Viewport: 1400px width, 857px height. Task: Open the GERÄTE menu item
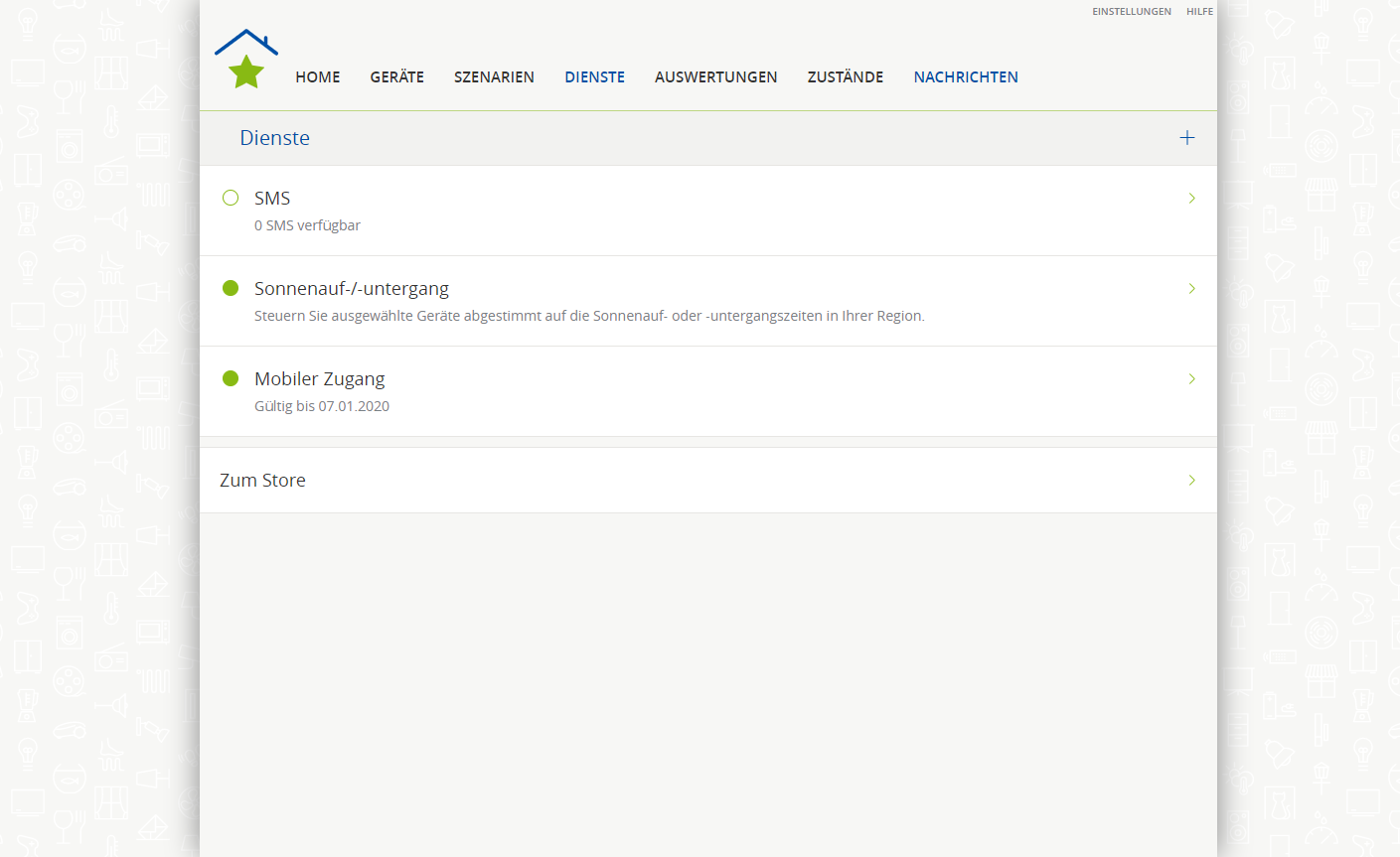coord(397,77)
